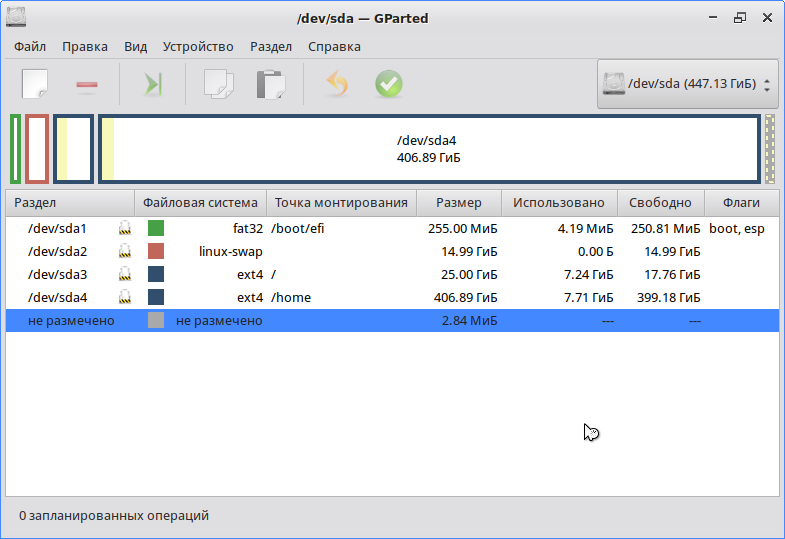This screenshot has width=785, height=539.
Task: Select the unallocated strip in disk map
Action: [x=770, y=149]
